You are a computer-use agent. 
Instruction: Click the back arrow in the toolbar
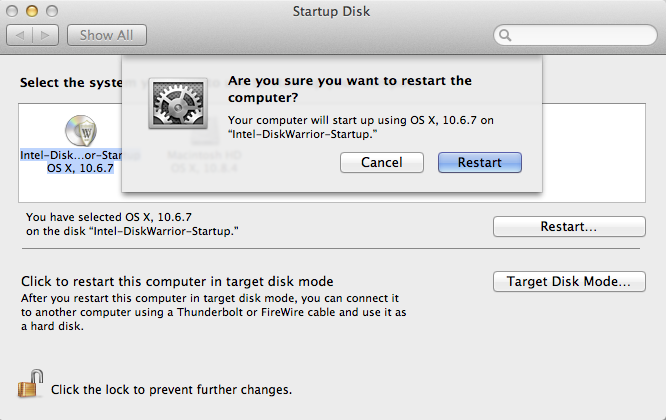tap(21, 35)
